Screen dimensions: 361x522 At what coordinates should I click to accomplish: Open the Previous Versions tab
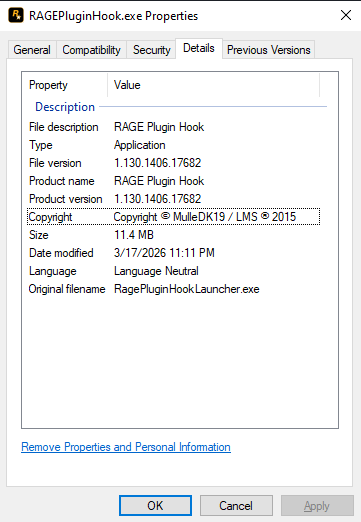click(x=268, y=50)
